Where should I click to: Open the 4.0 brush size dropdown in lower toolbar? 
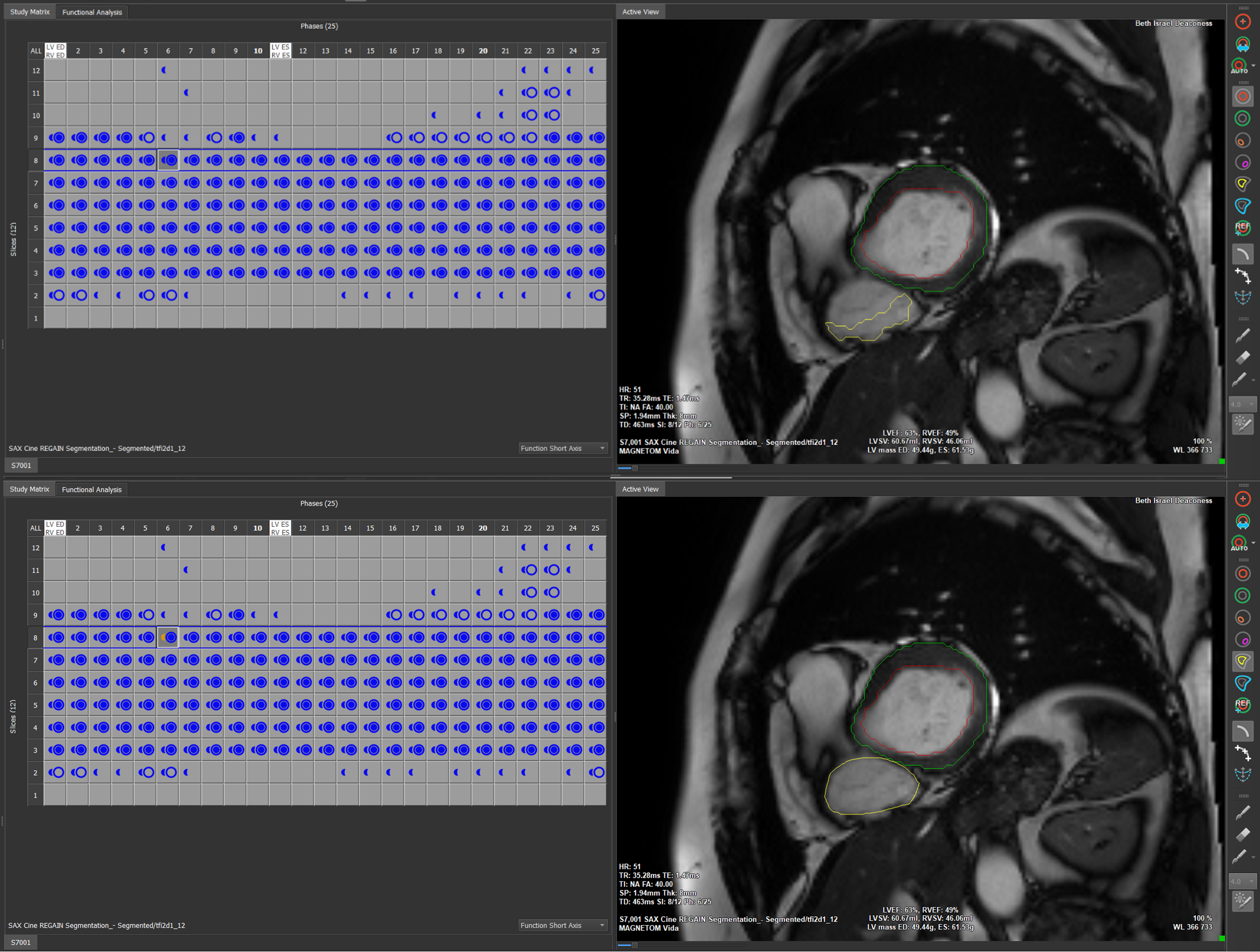coord(1242,882)
